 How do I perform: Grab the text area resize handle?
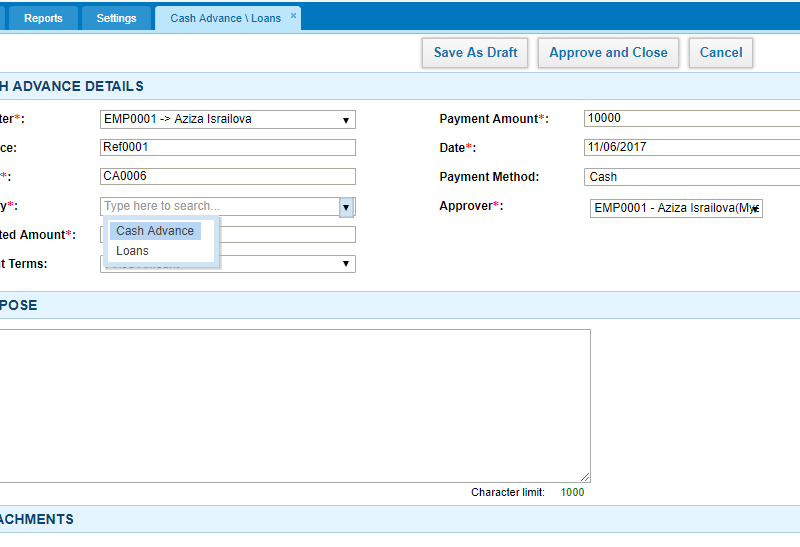[x=585, y=477]
